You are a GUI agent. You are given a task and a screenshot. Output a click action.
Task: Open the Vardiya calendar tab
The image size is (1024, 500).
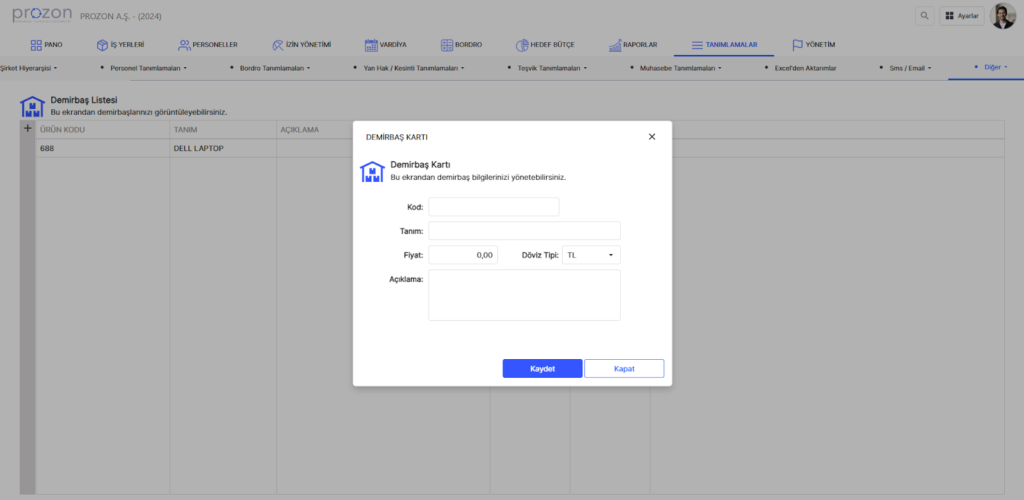click(x=385, y=45)
